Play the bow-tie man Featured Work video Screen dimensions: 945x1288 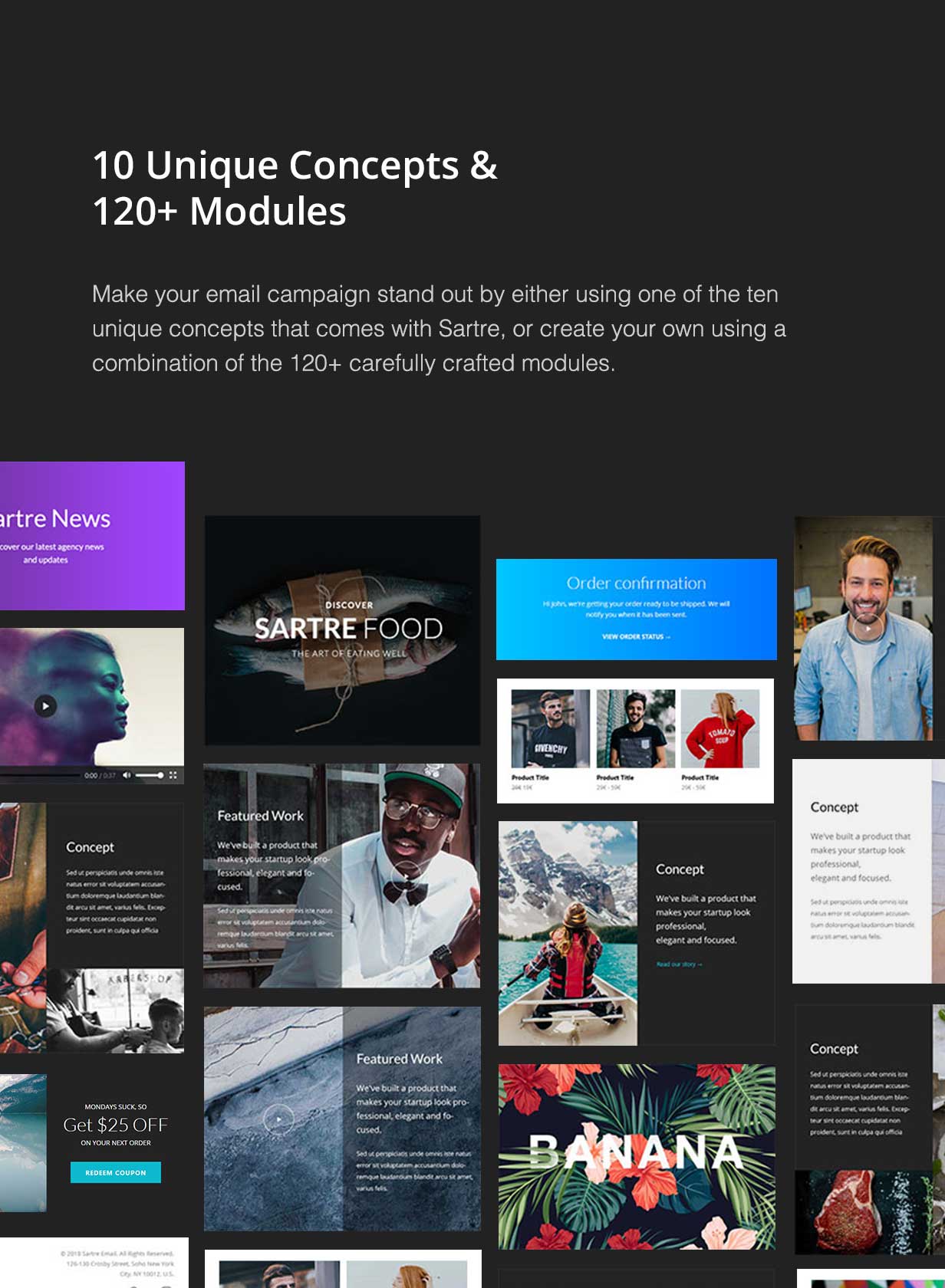[x=406, y=875]
